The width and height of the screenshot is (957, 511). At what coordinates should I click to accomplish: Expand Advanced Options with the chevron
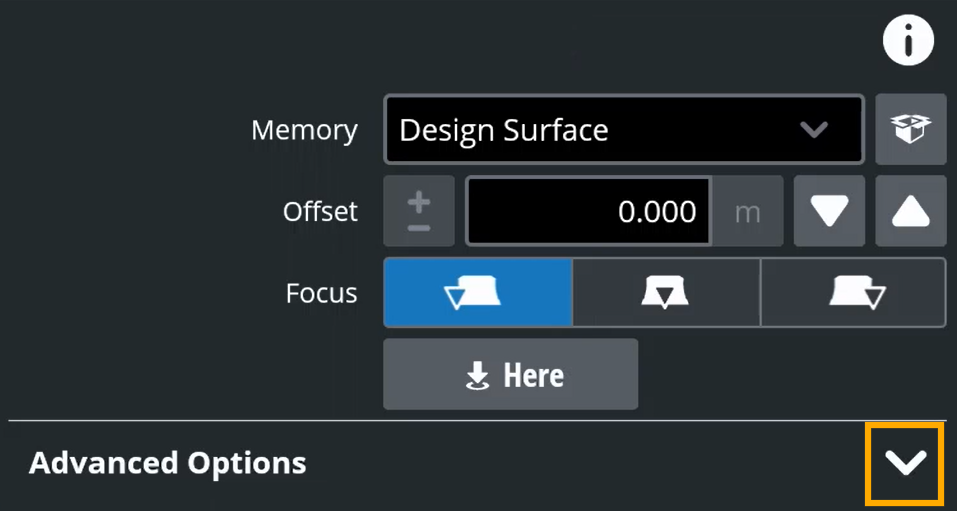coord(906,464)
